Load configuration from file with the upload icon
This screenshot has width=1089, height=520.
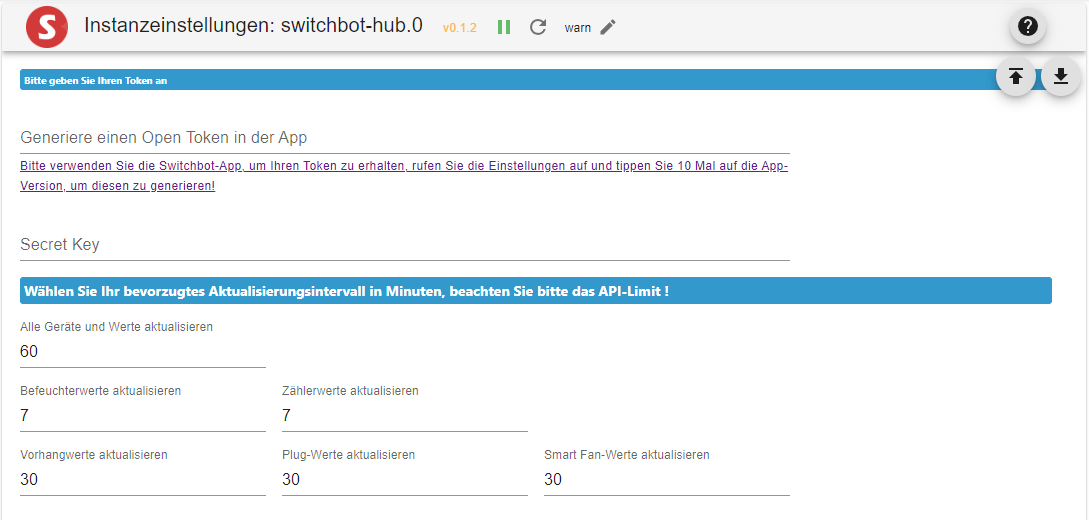point(1016,76)
